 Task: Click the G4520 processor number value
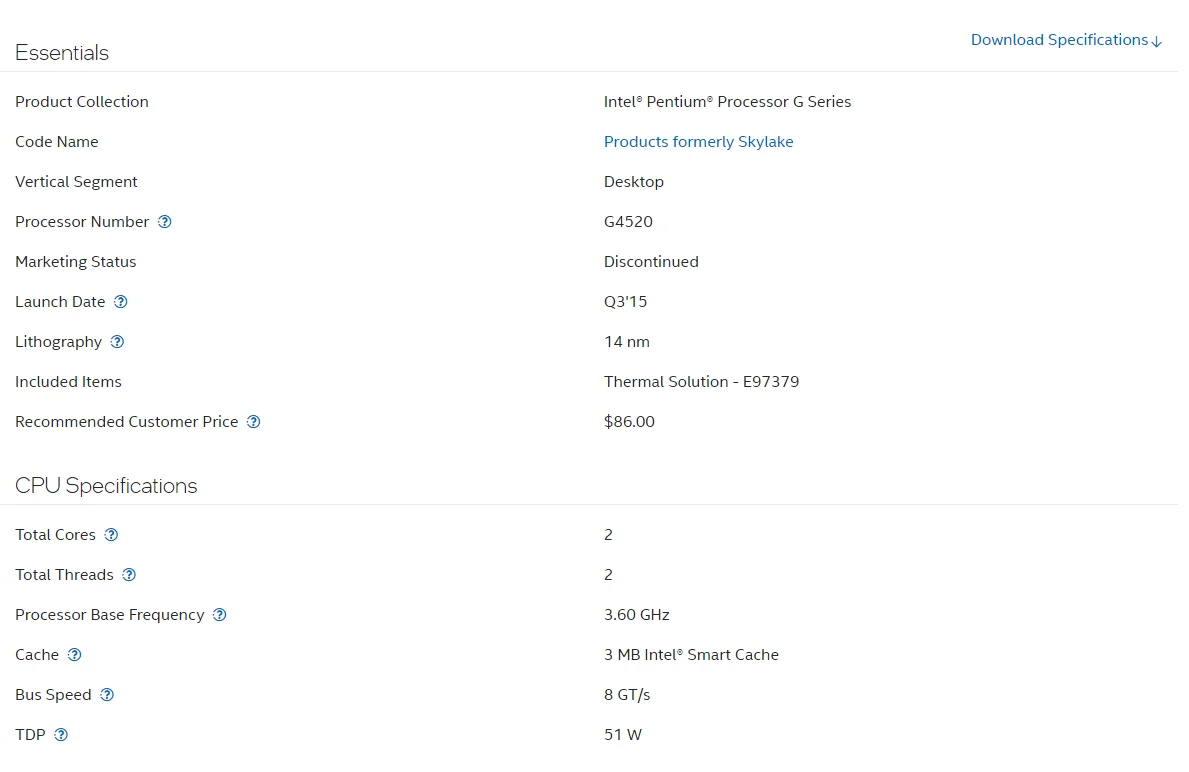point(628,222)
